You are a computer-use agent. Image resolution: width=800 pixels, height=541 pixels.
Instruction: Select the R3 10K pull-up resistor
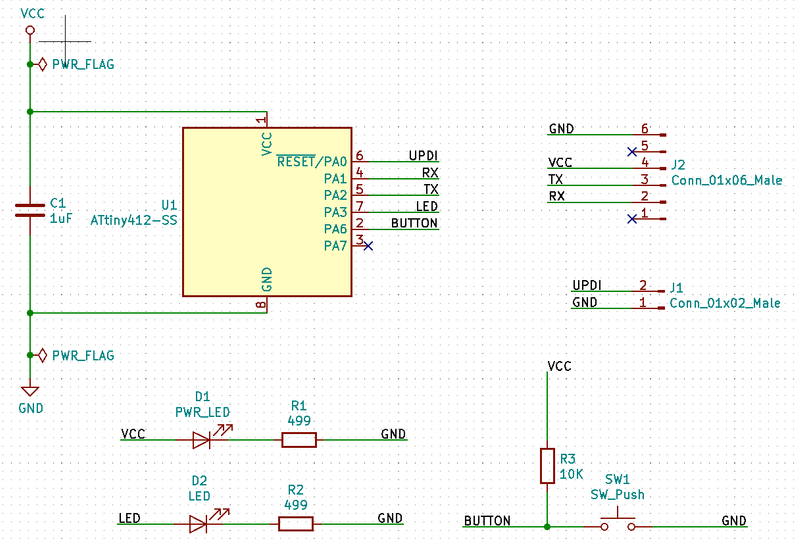[547, 466]
